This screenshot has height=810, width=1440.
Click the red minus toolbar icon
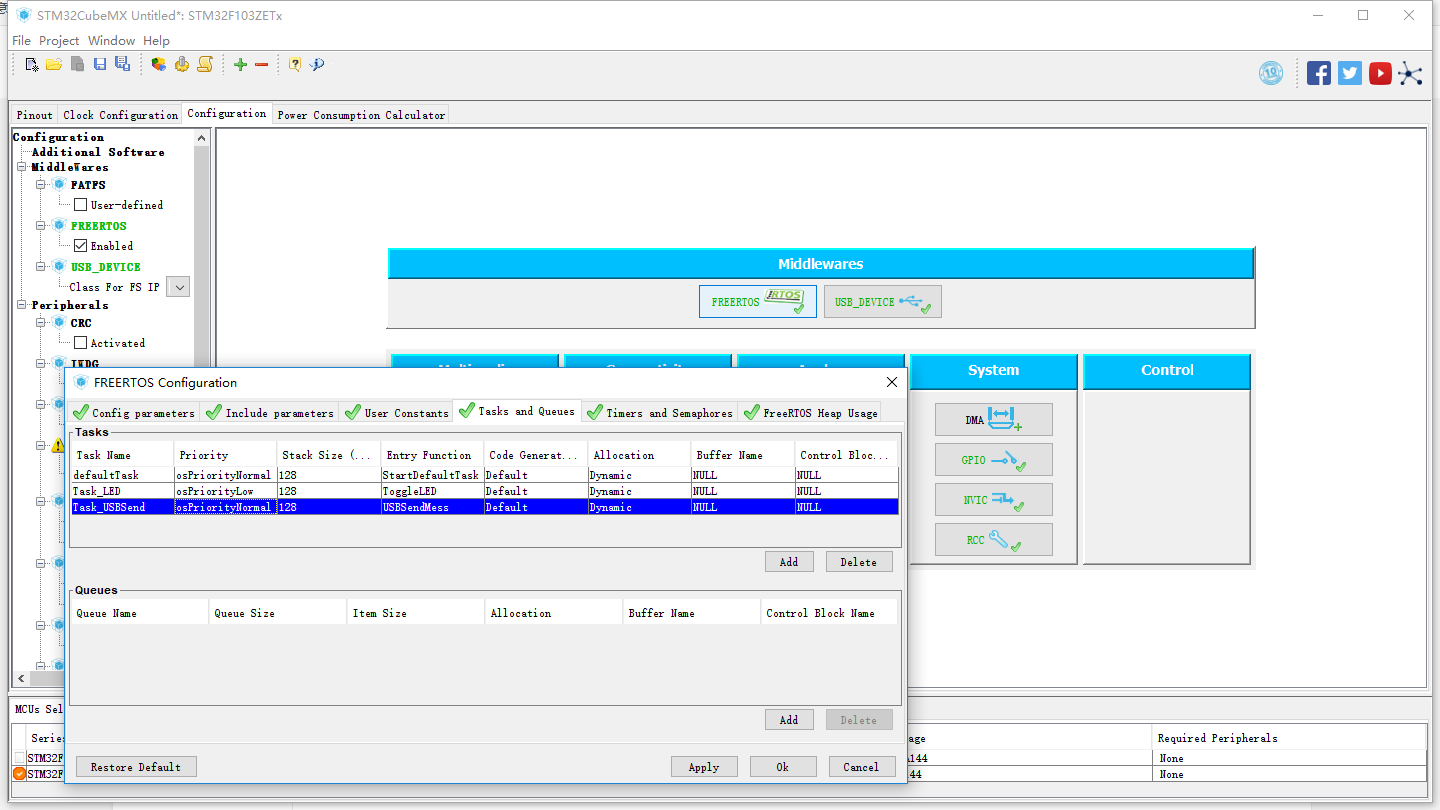click(x=262, y=65)
